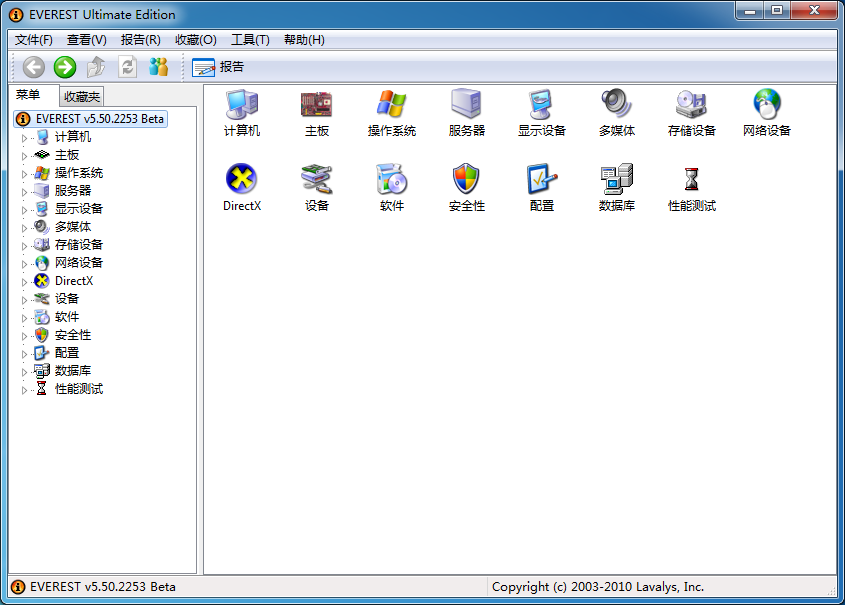The image size is (845, 605).
Task: Expand the 操作系统 tree node
Action: (x=25, y=173)
